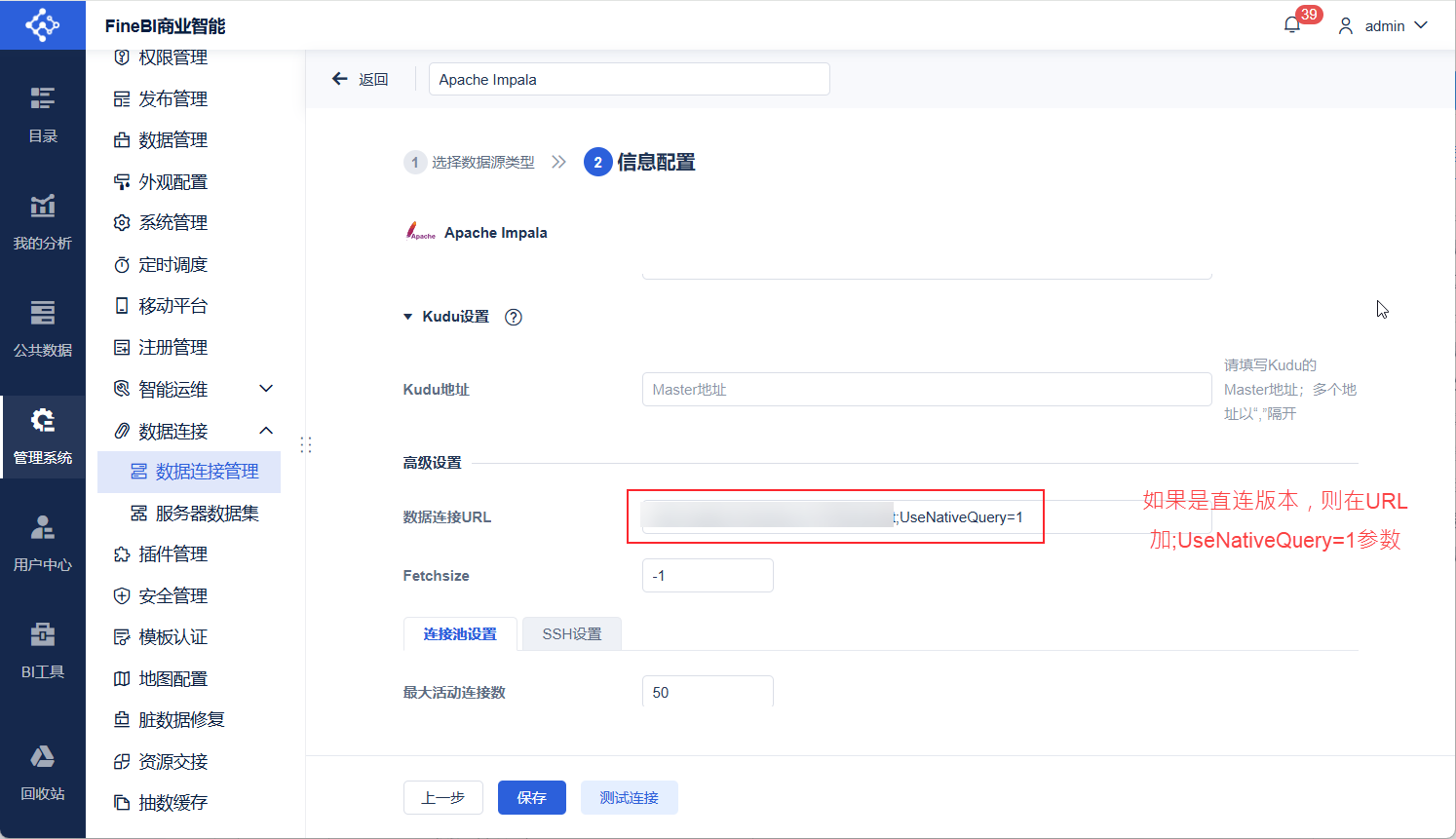1456x839 pixels.
Task: Open the 目录 directory section
Action: (x=43, y=114)
